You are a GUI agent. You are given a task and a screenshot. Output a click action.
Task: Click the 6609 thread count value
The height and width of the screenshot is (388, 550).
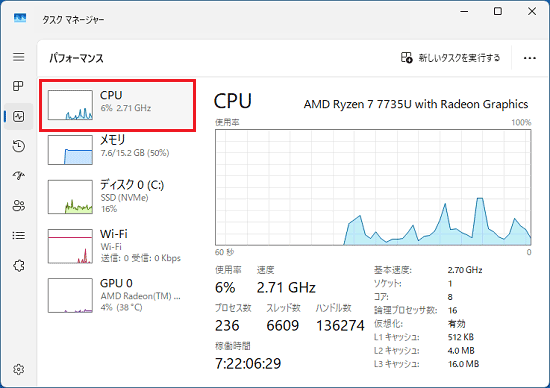pyautogui.click(x=283, y=326)
